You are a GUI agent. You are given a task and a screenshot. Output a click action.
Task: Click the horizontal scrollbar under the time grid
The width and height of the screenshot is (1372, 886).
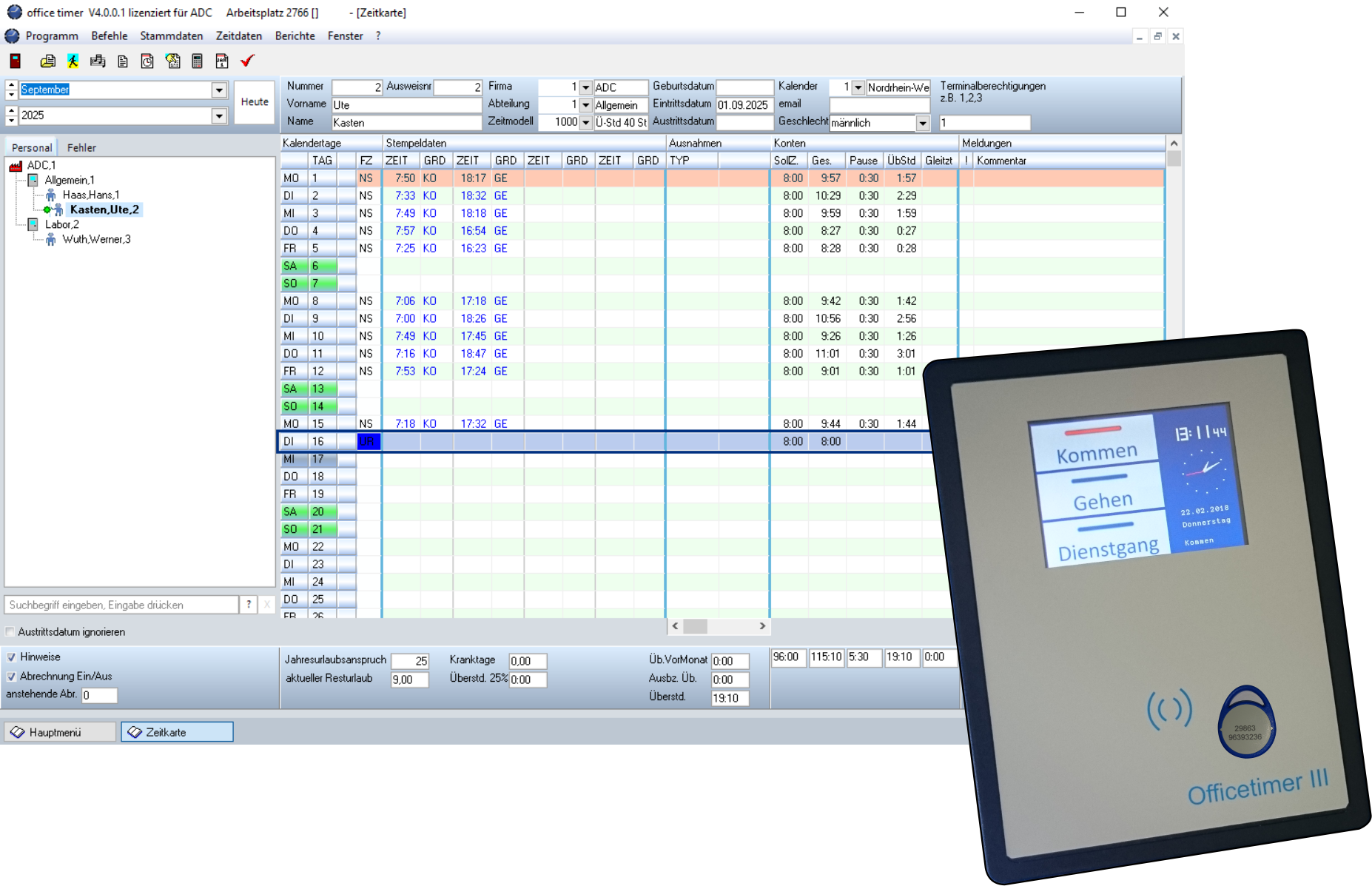pyautogui.click(x=718, y=626)
